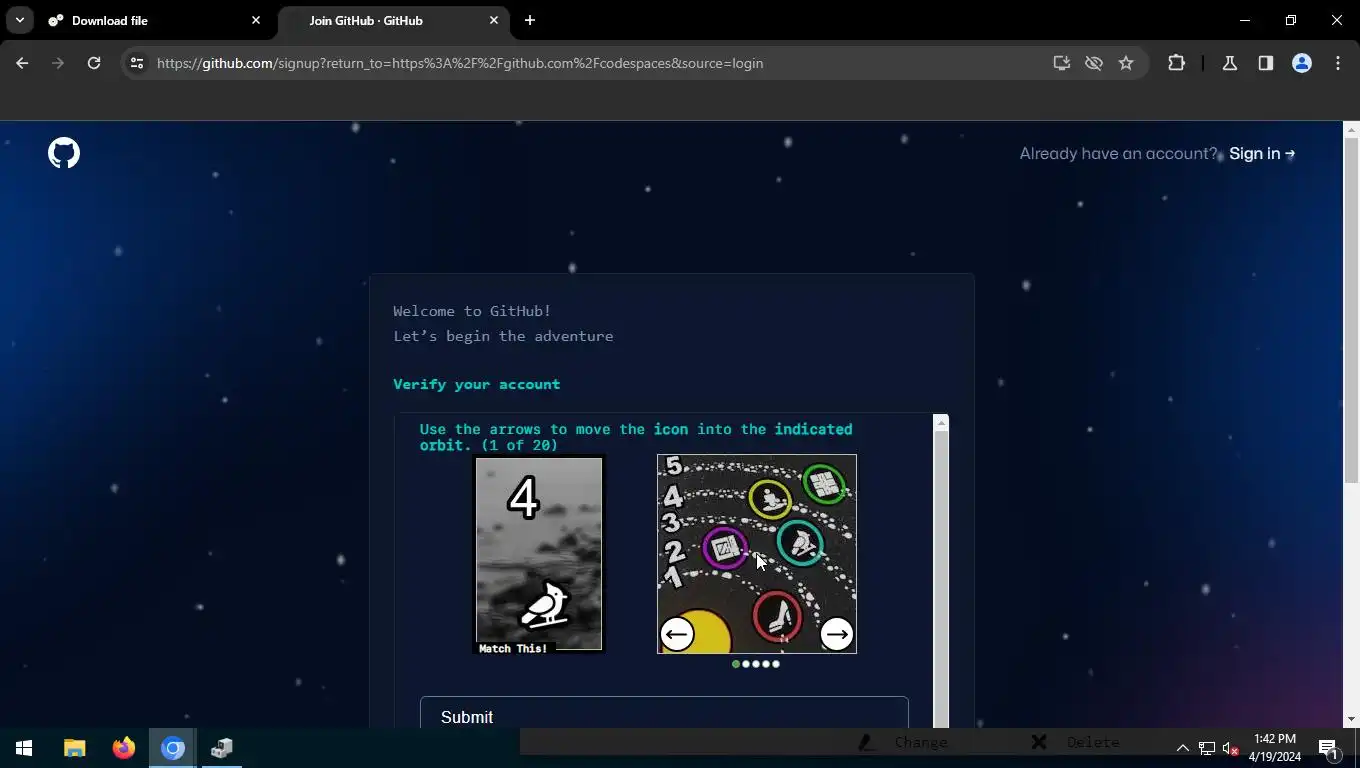Open the network tray icon
This screenshot has width=1360, height=768.
pyautogui.click(x=1207, y=748)
